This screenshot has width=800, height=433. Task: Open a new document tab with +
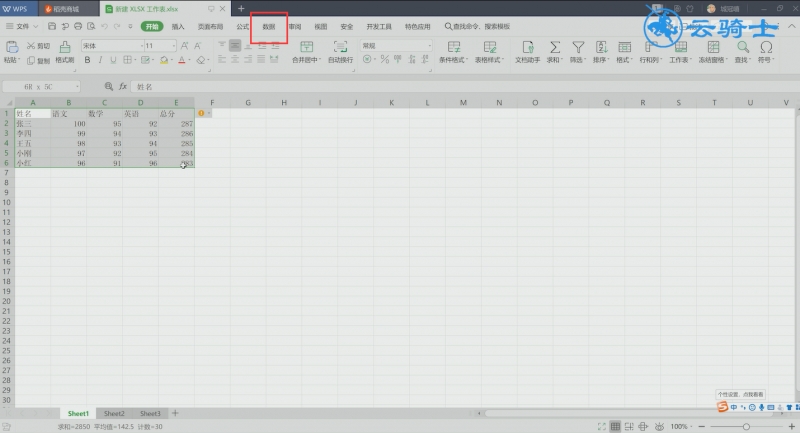point(241,9)
